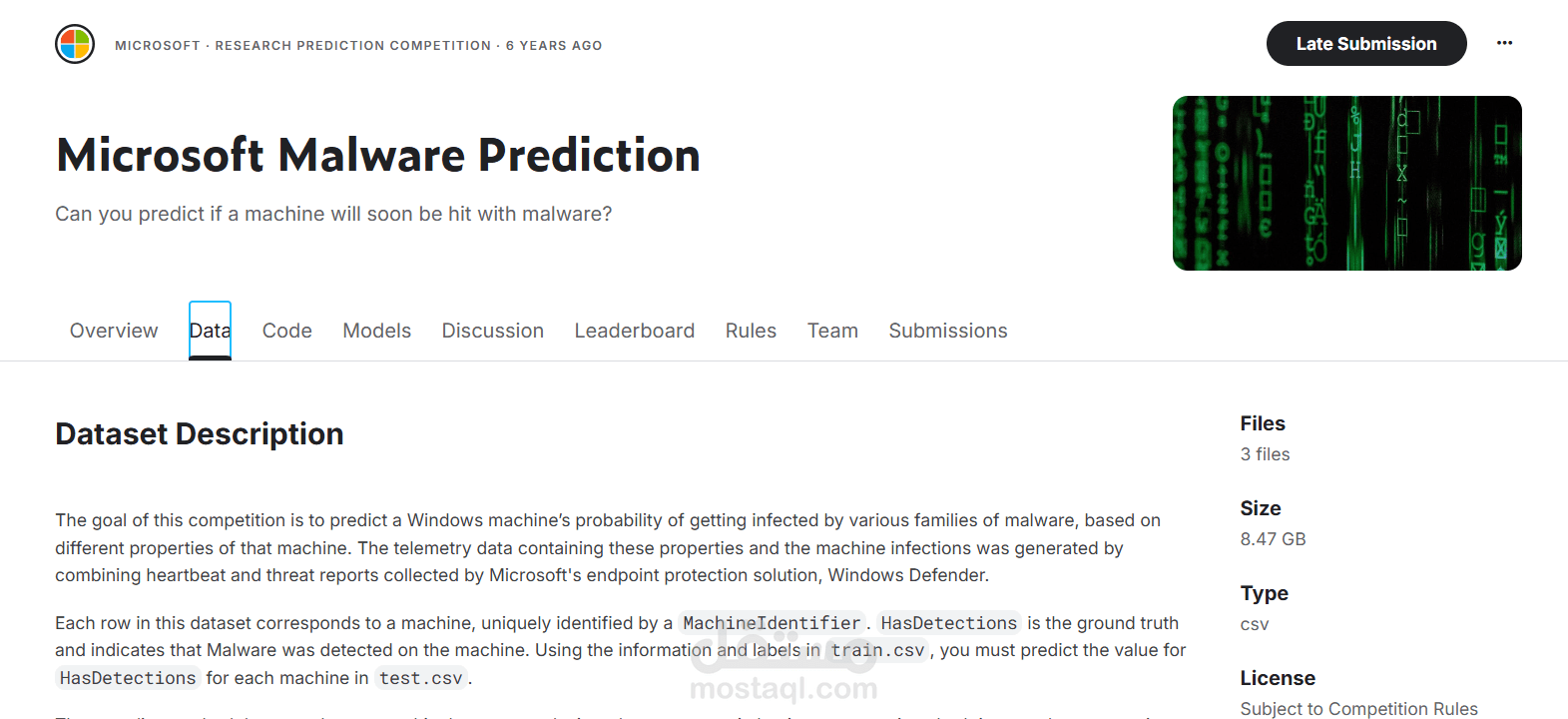Click the Late Submission button
The image size is (1568, 719).
[1366, 43]
